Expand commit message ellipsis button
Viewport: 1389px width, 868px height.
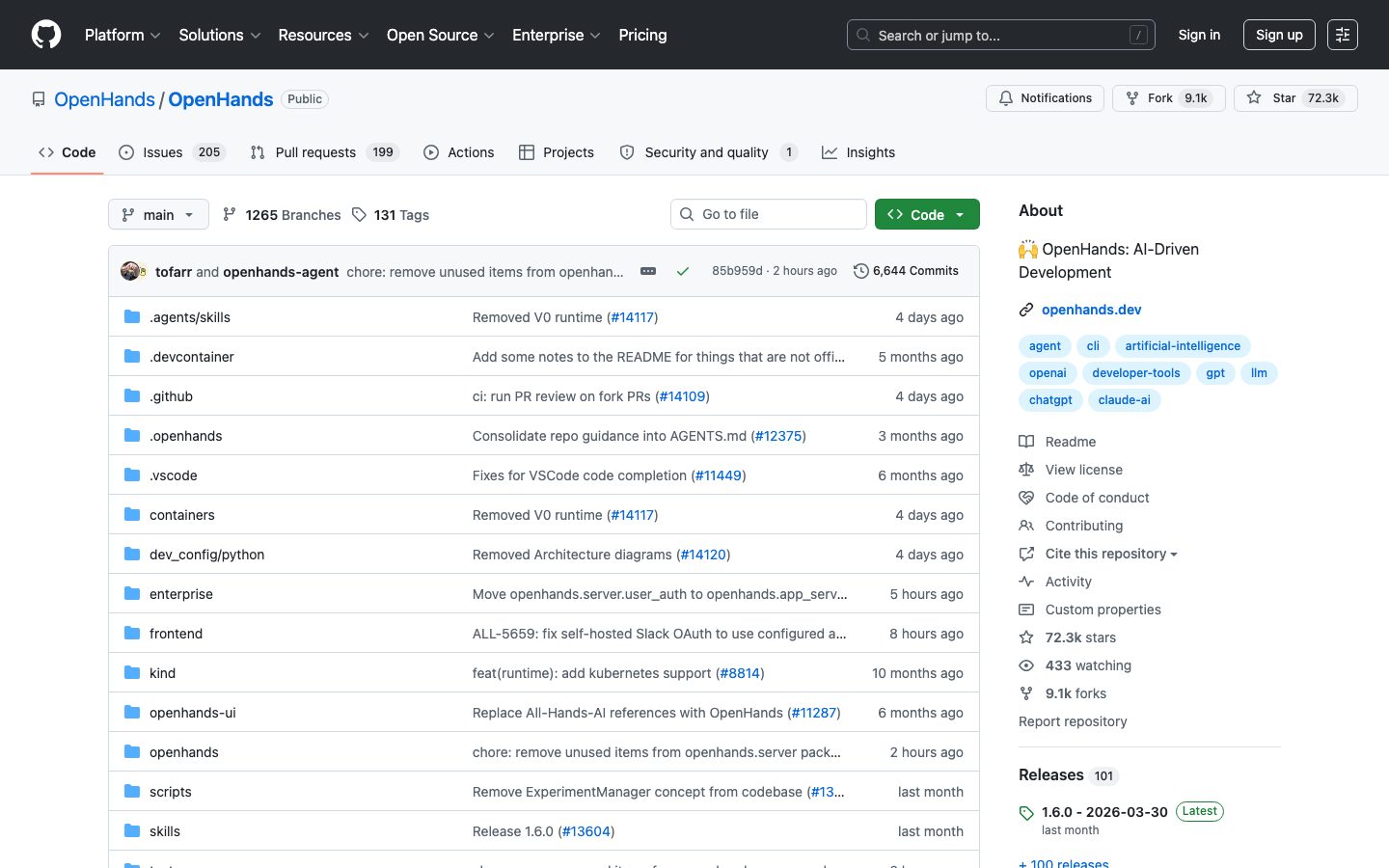[x=648, y=271]
